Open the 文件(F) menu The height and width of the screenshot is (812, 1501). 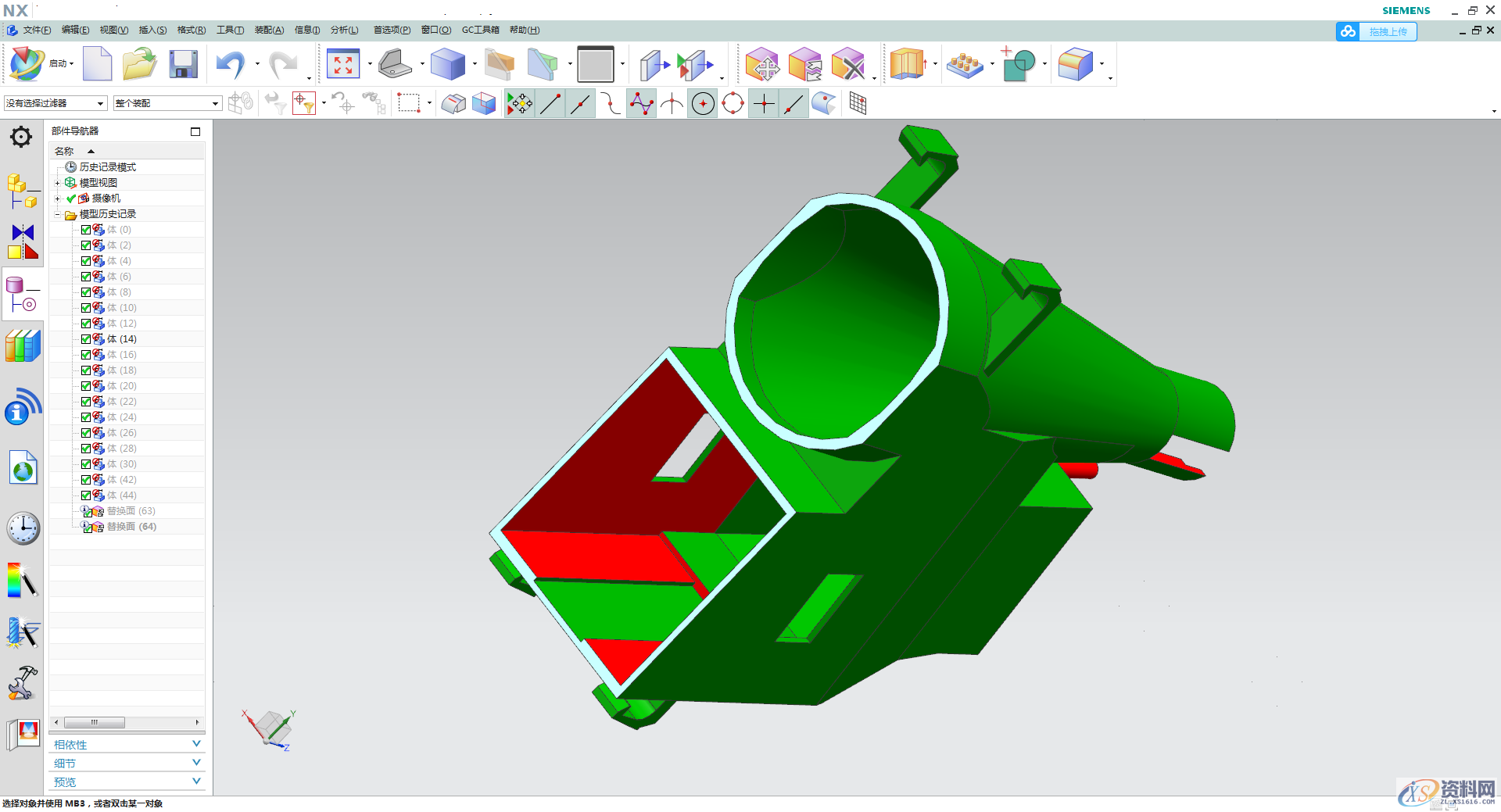click(x=36, y=30)
